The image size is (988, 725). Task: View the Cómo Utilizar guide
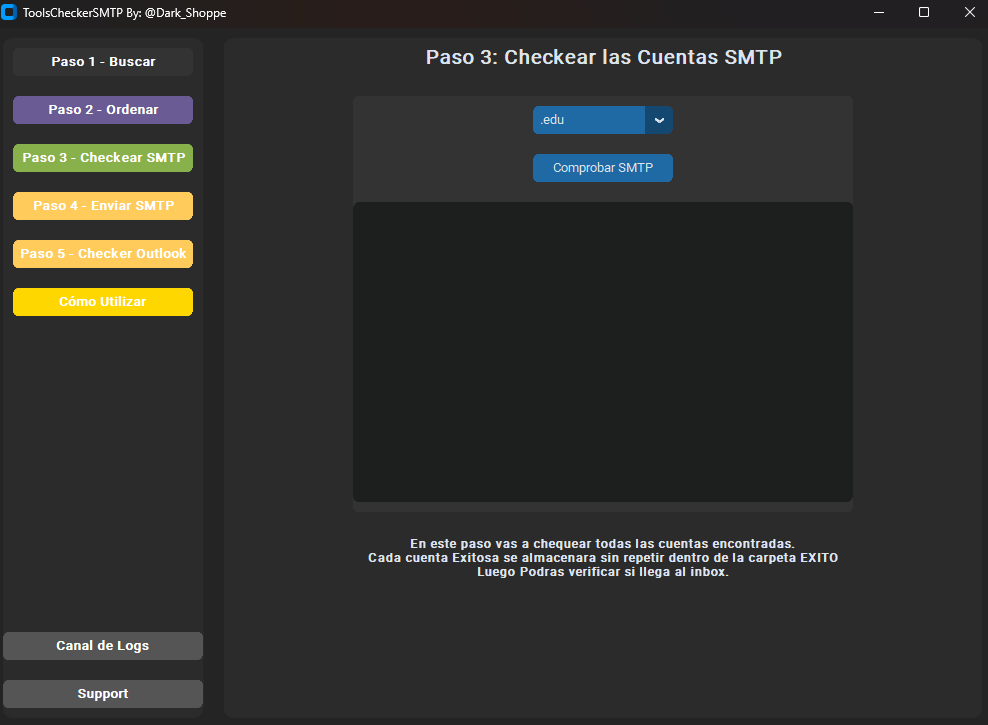[102, 302]
